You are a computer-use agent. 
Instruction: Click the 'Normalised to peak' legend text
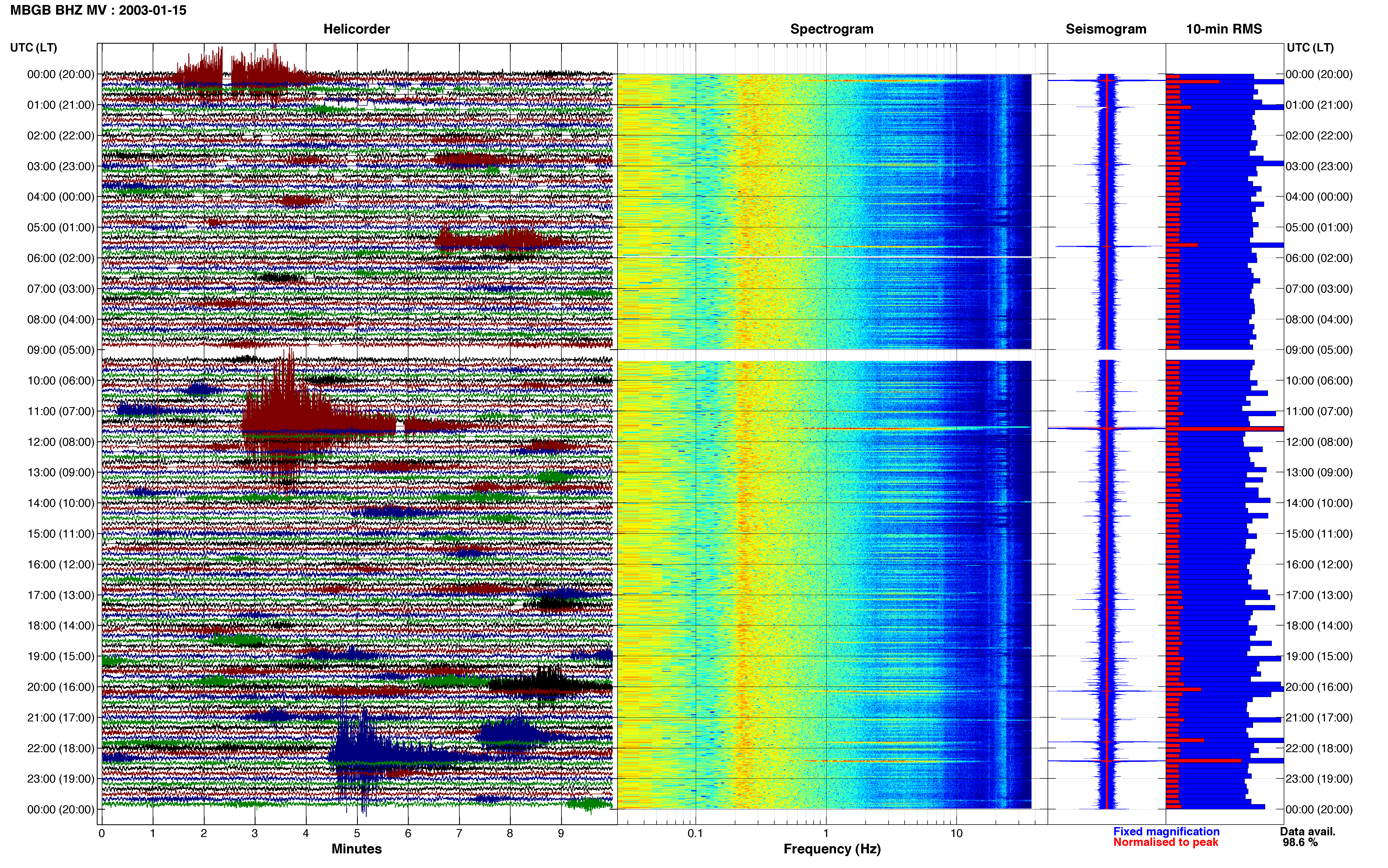click(x=1165, y=842)
